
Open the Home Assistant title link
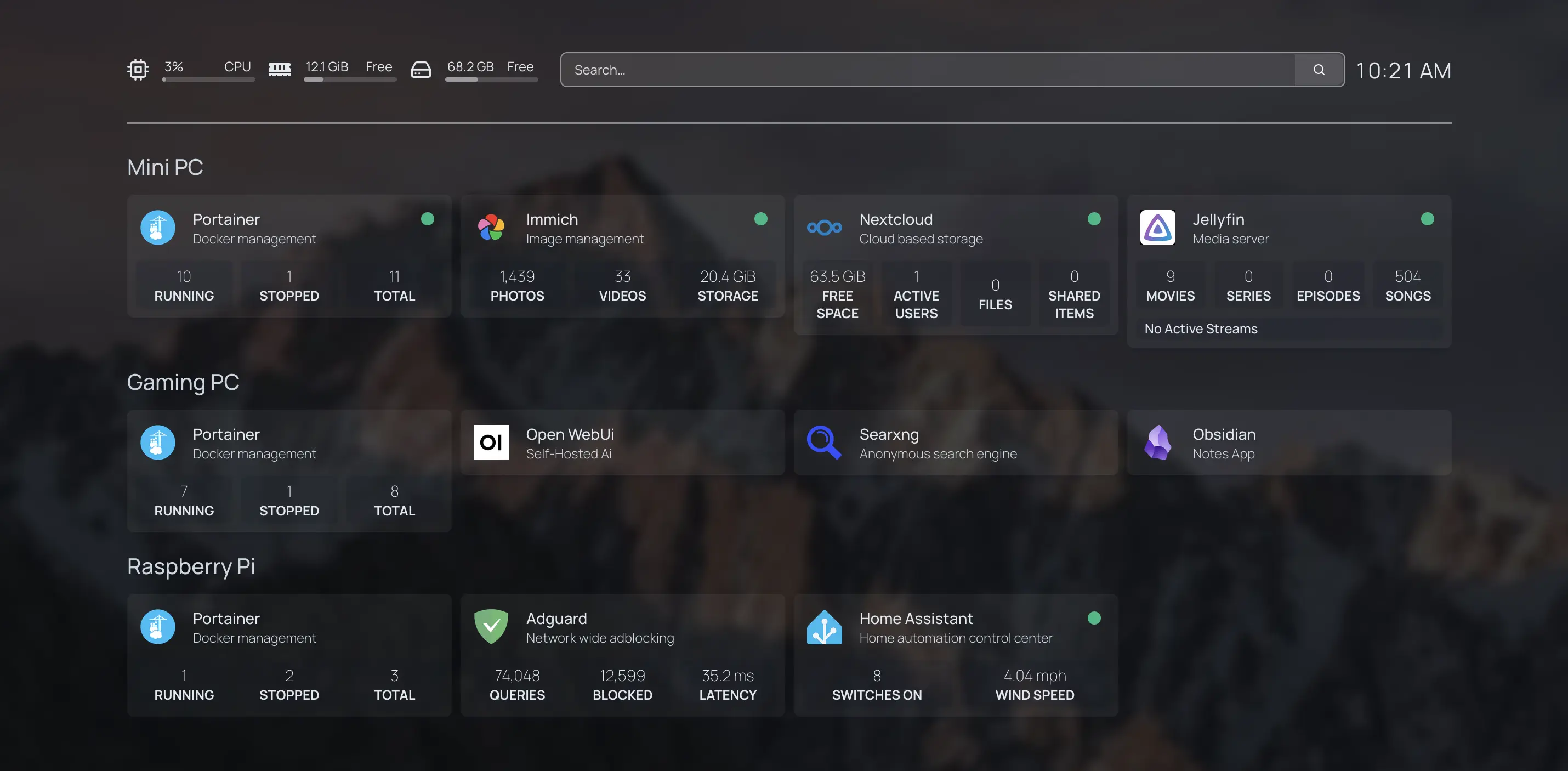916,618
